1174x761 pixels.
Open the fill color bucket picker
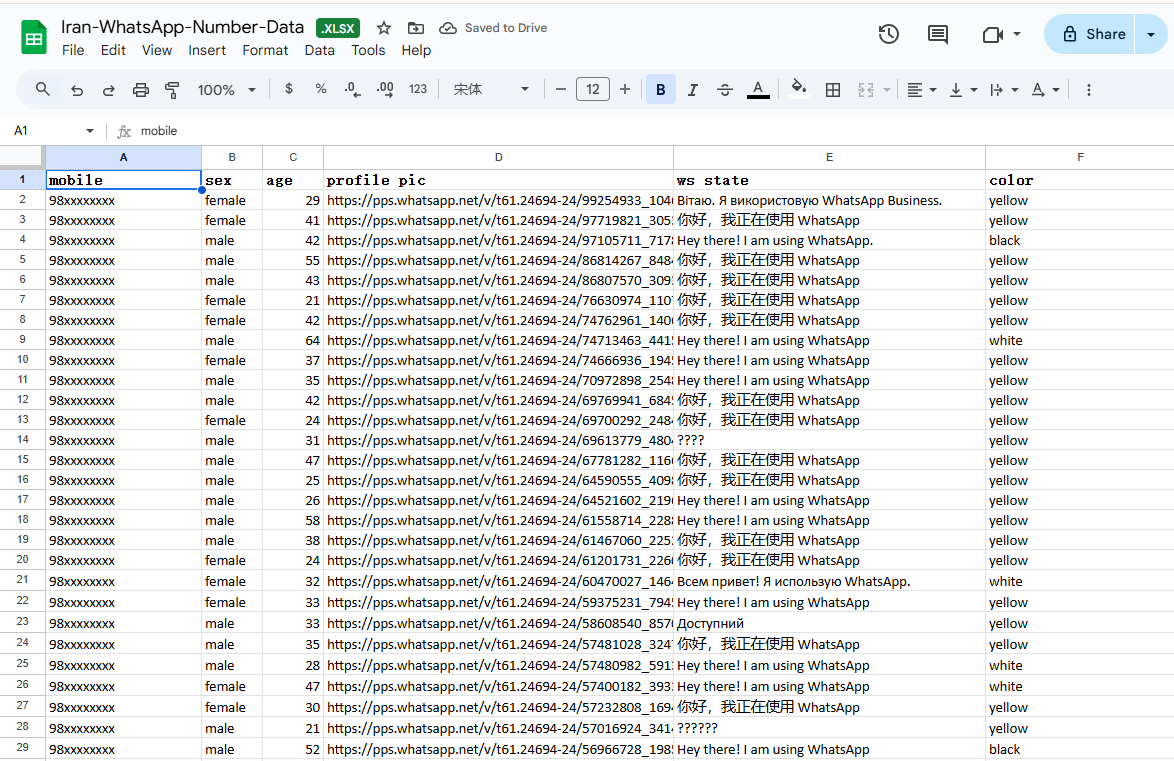(799, 89)
